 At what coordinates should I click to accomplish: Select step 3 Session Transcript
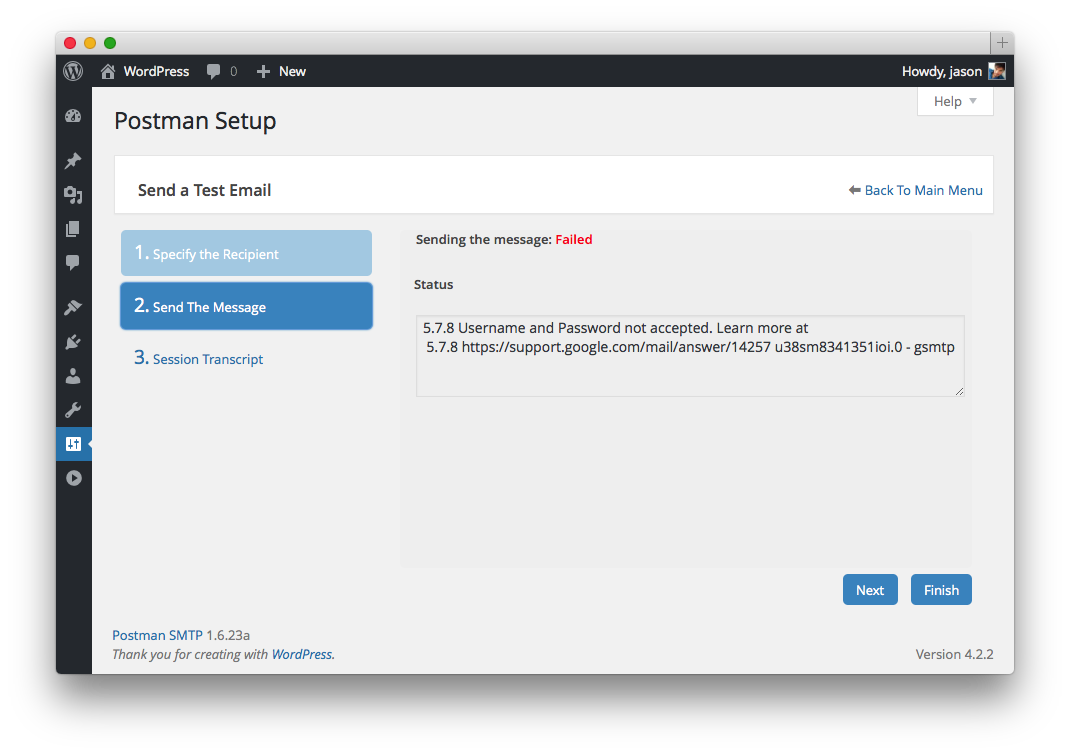pos(208,359)
